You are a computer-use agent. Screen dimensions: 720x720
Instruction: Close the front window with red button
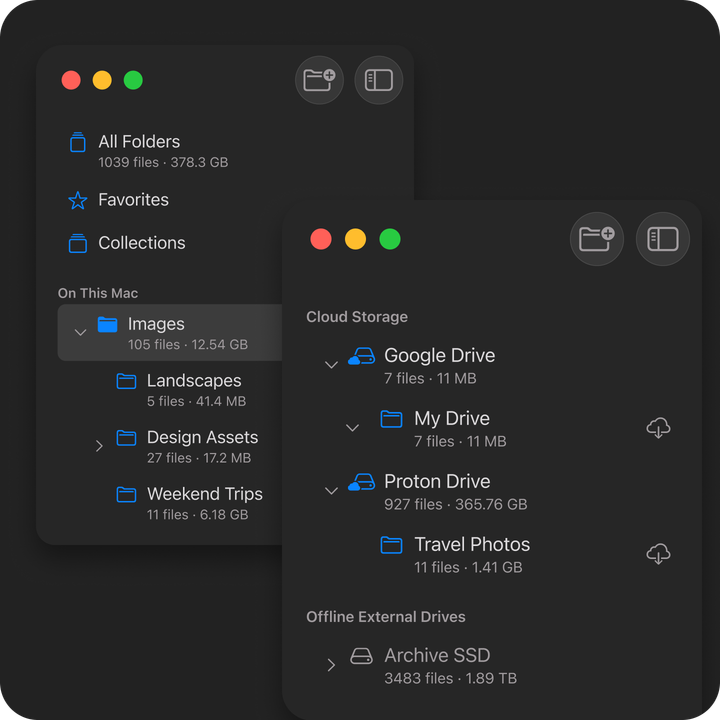tap(321, 239)
